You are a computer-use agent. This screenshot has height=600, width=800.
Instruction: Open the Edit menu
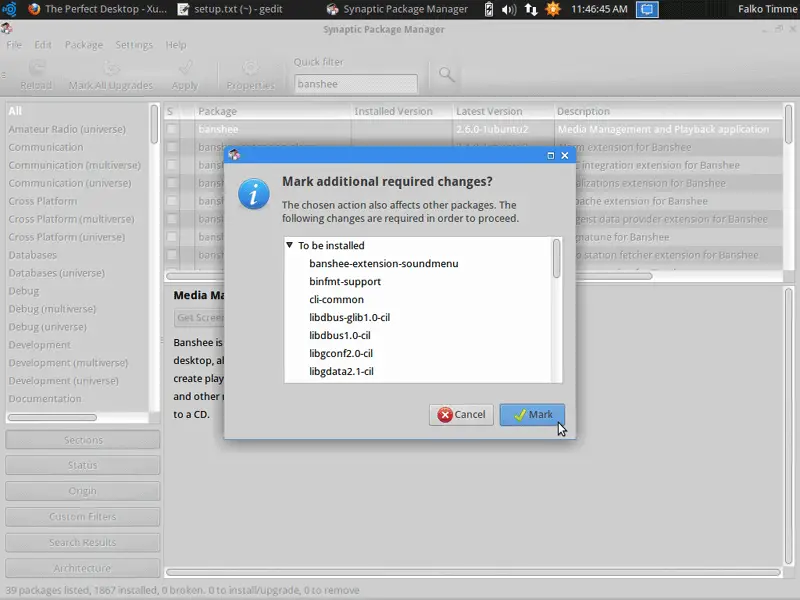(x=43, y=45)
